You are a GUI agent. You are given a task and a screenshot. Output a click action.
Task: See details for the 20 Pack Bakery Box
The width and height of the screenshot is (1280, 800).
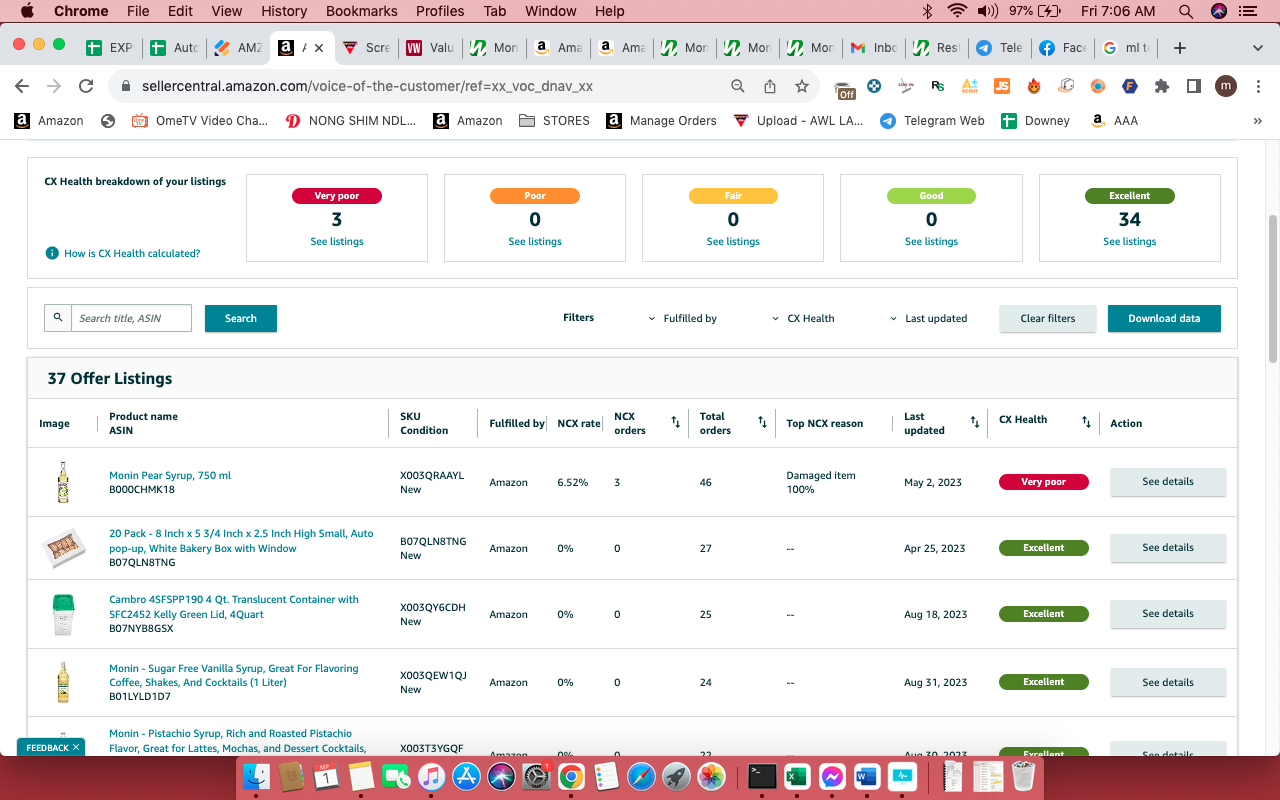[1168, 548]
